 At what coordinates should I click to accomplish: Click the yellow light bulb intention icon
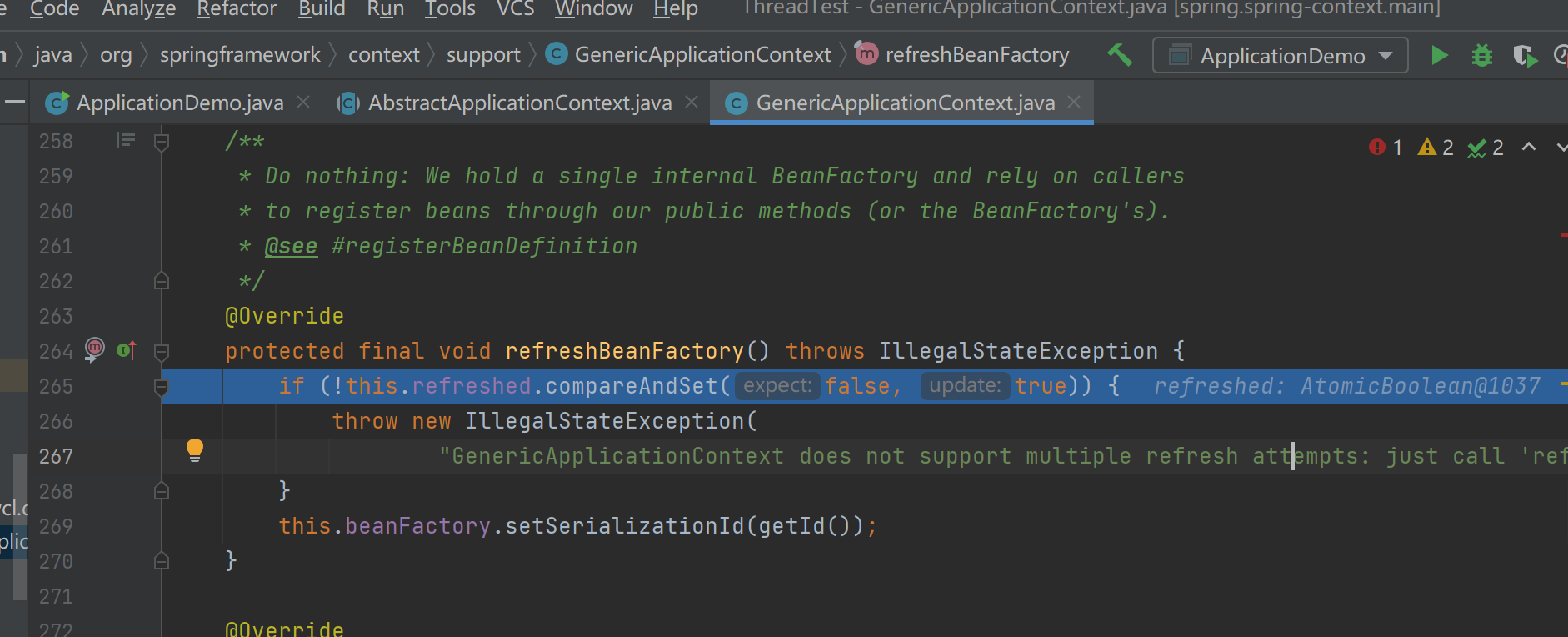point(194,450)
